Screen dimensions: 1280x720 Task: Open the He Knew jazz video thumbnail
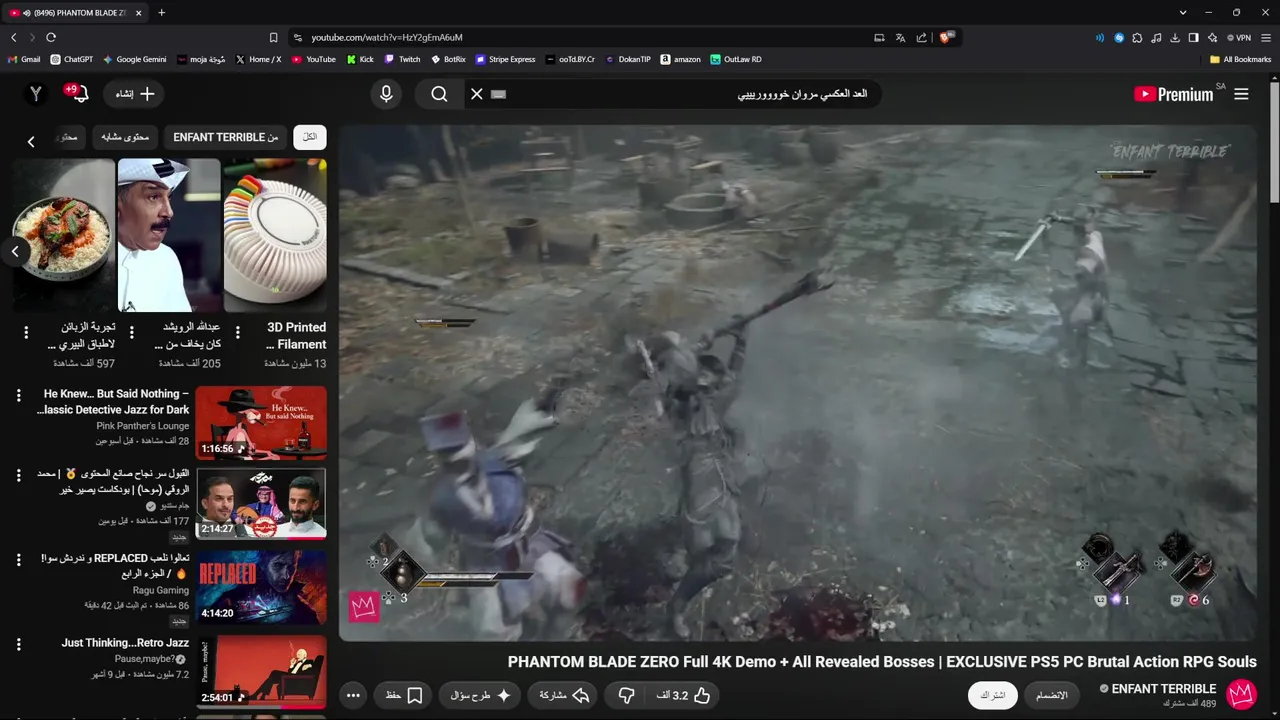tap(261, 423)
